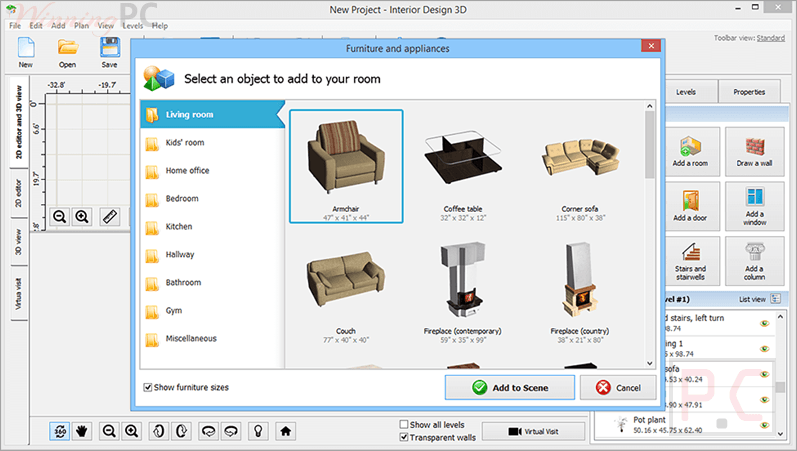This screenshot has height=451, width=797.
Task: Rotate scene clockwise icon
Action: coord(231,432)
